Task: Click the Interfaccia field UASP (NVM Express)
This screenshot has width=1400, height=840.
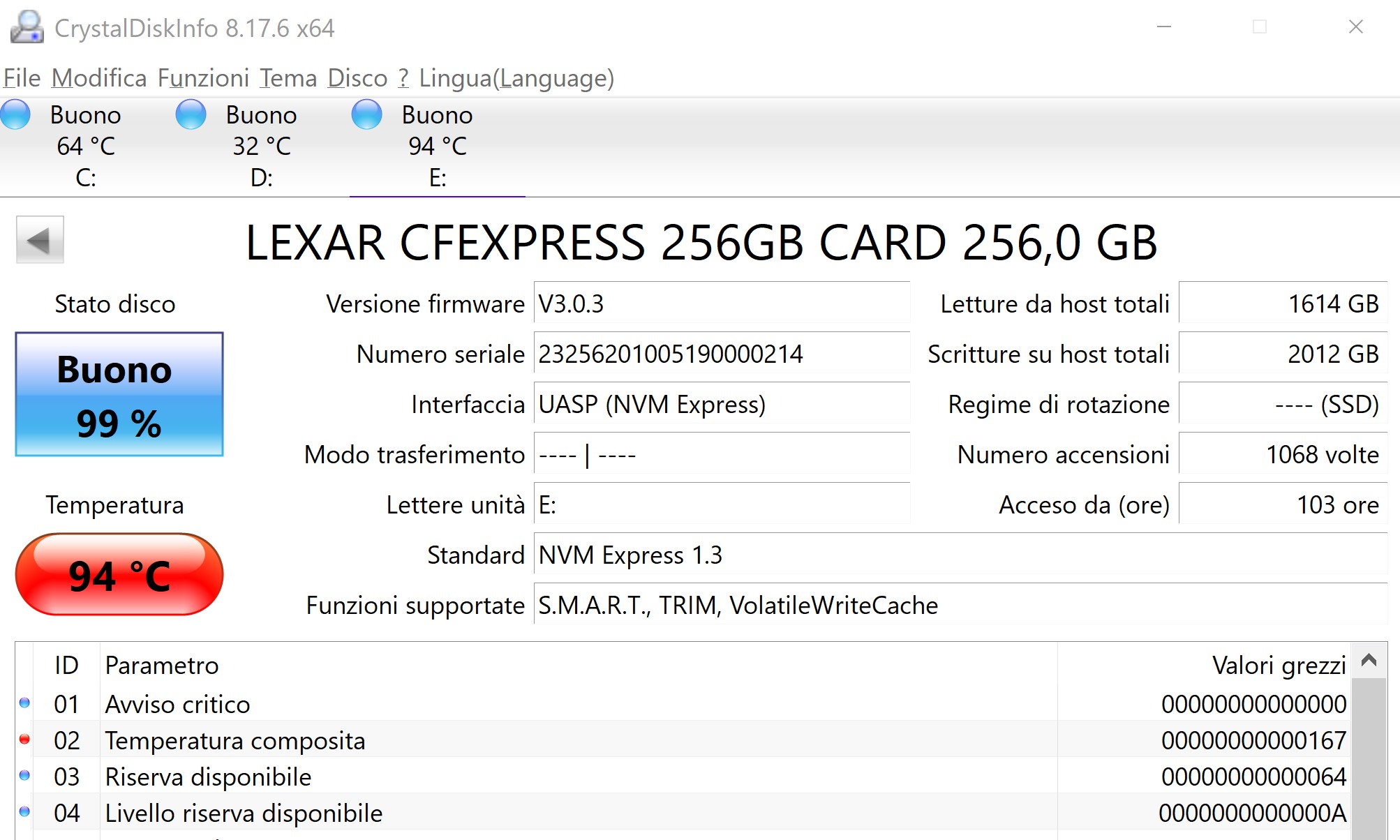Action: (722, 404)
